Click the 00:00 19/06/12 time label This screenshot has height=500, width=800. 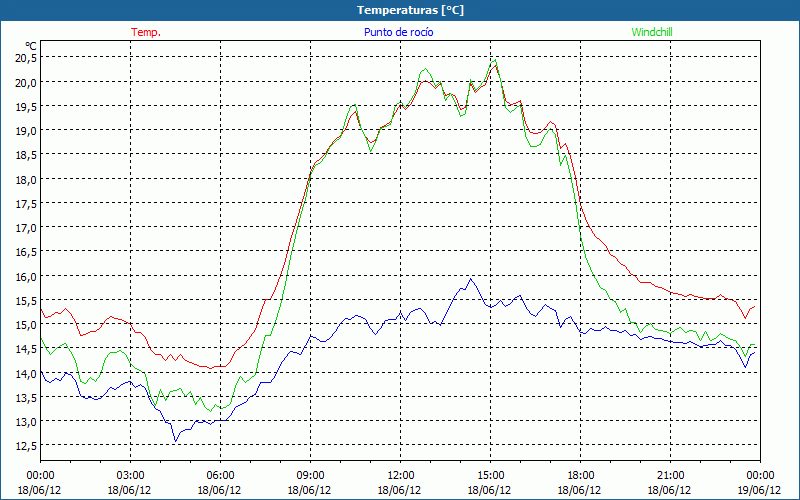(x=760, y=483)
